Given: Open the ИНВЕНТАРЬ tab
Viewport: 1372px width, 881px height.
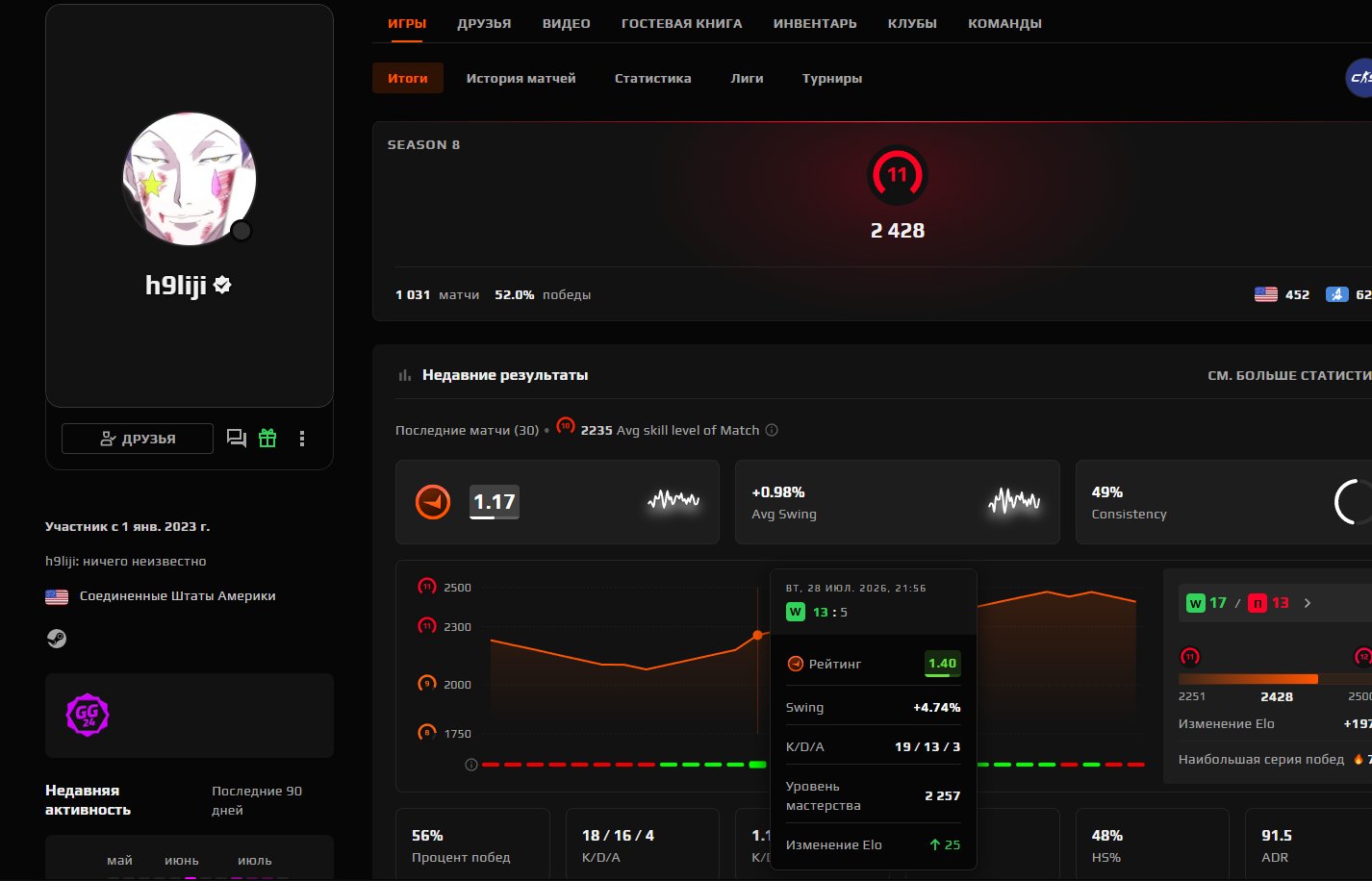Looking at the screenshot, I should point(815,23).
